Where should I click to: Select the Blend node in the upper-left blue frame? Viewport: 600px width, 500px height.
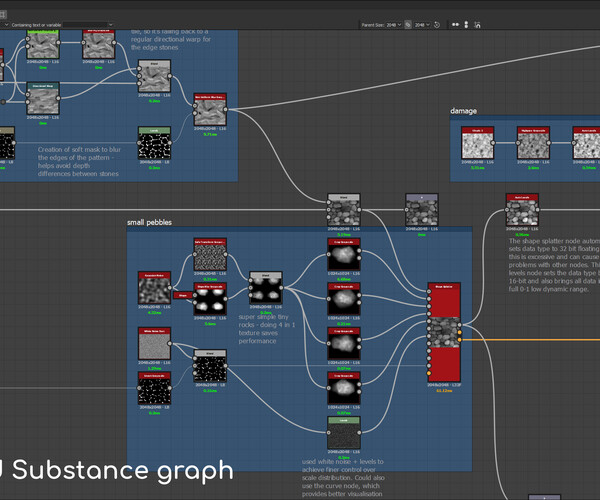pyautogui.click(x=155, y=76)
